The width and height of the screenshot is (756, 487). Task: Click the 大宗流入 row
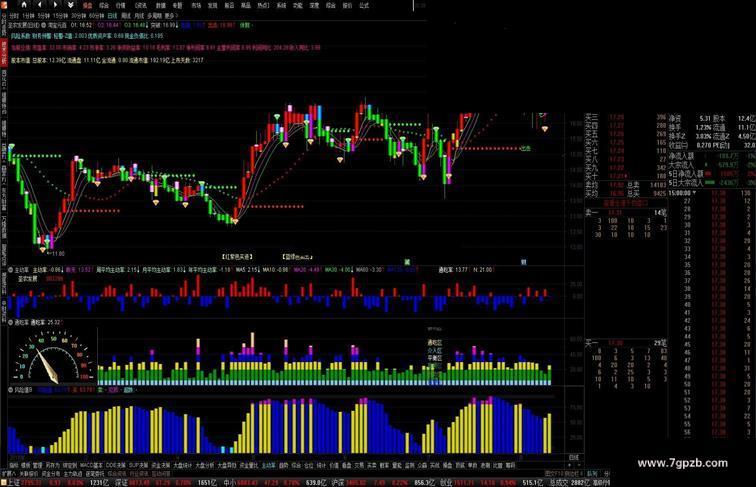[x=712, y=165]
